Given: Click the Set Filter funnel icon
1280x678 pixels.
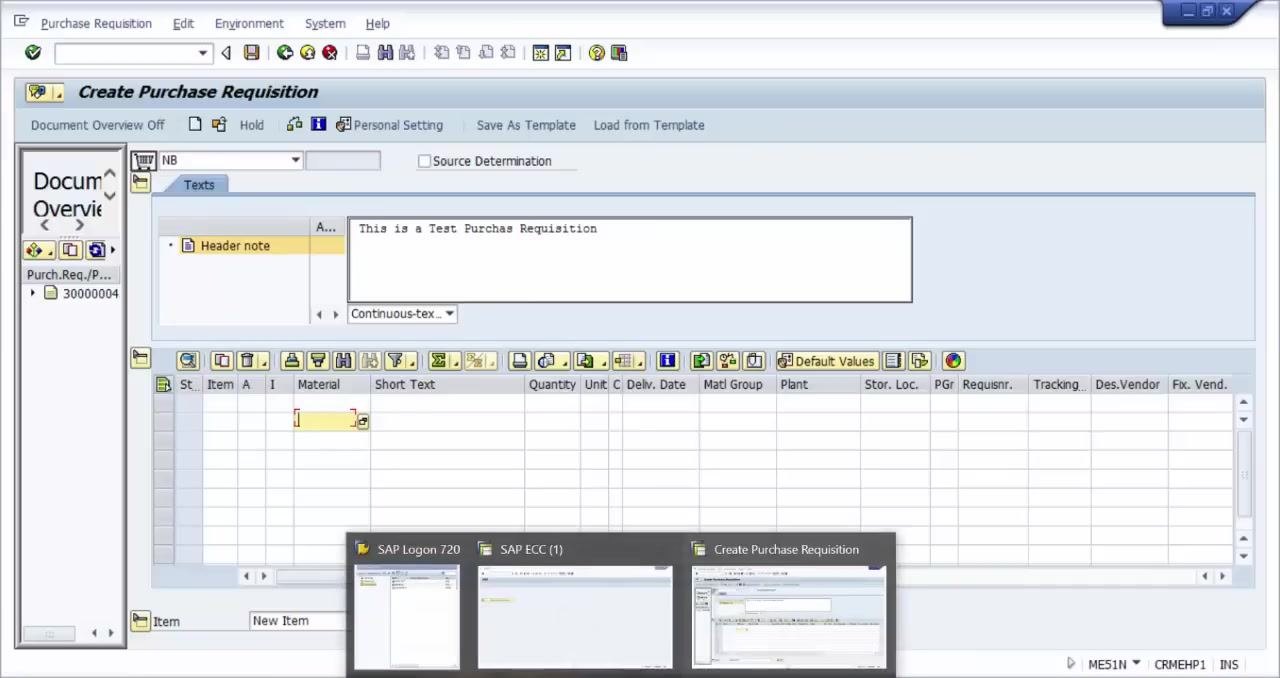Looking at the screenshot, I should [x=396, y=361].
